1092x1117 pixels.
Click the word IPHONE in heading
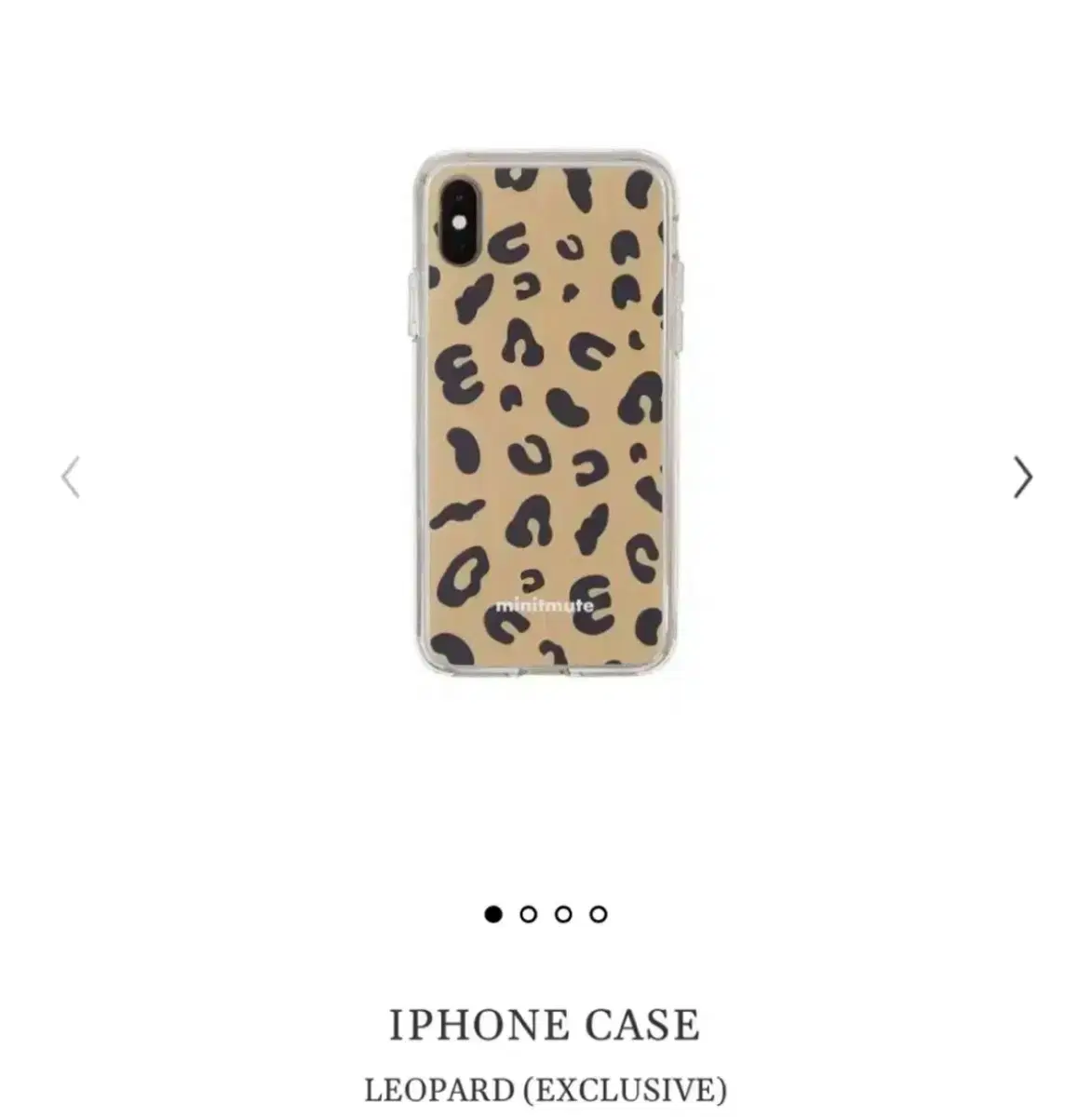[x=479, y=1025]
